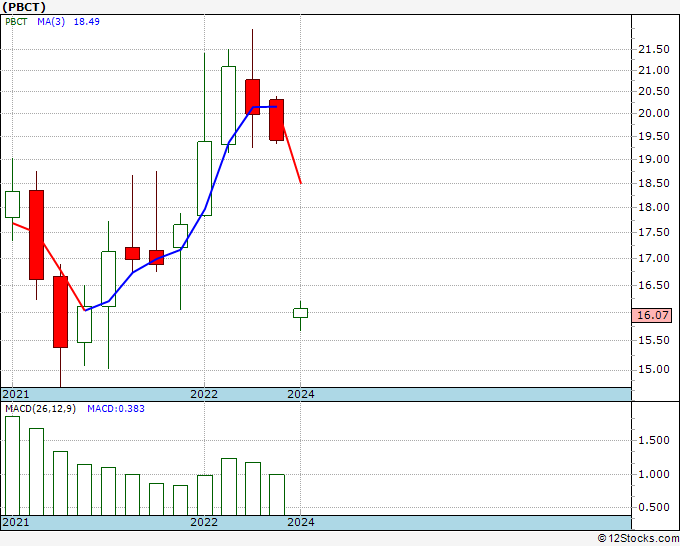Click the 21.50 price axis label

654,49
